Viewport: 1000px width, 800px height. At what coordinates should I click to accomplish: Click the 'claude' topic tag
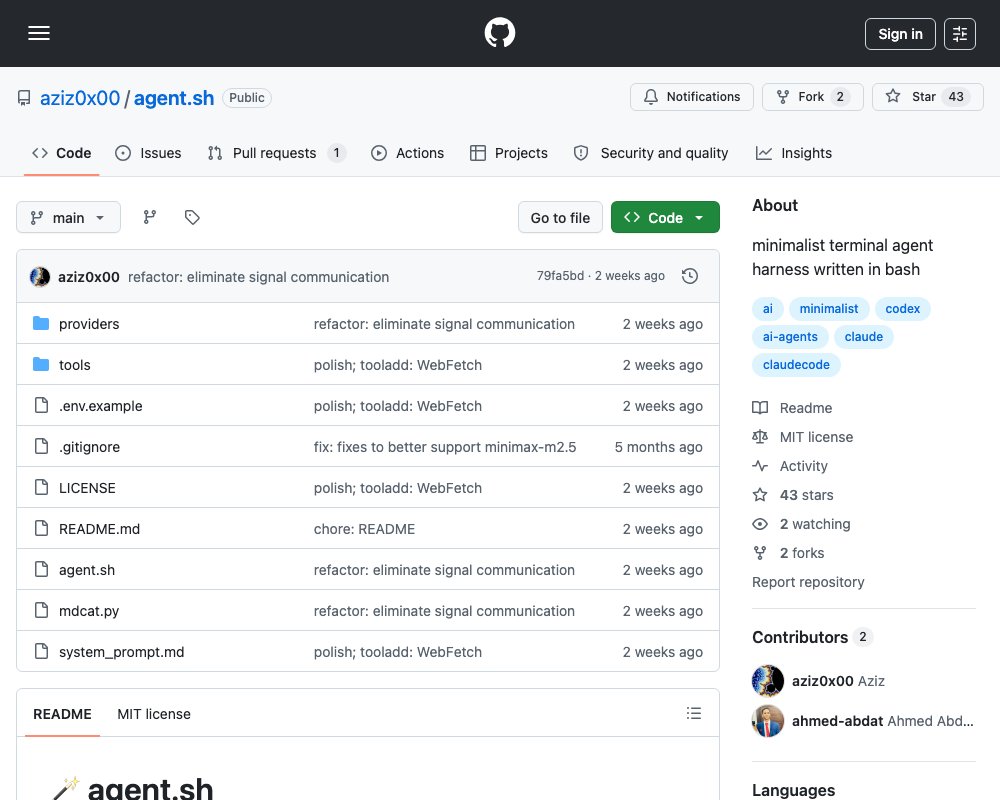[x=864, y=337]
